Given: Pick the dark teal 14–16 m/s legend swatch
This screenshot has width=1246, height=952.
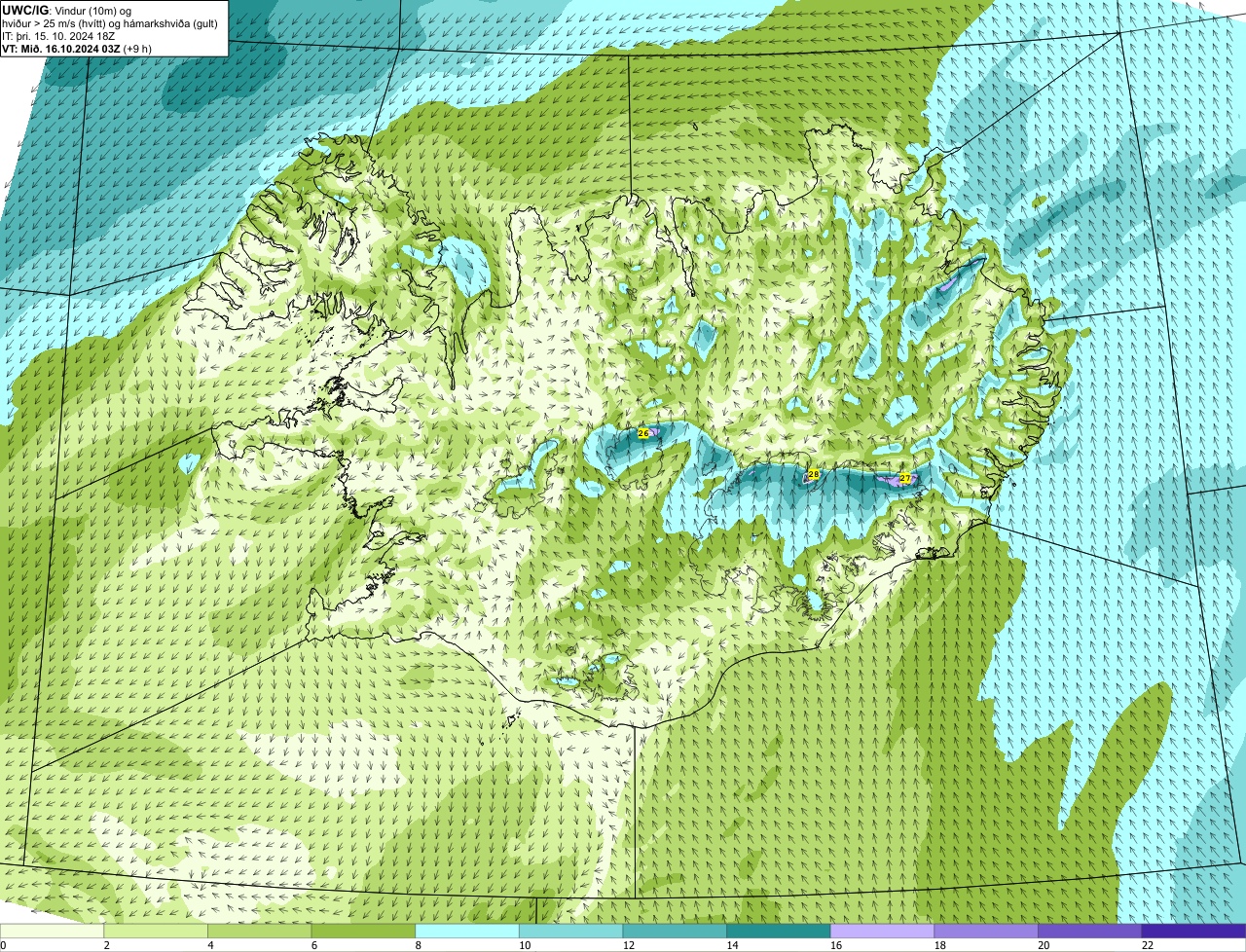Looking at the screenshot, I should (779, 931).
